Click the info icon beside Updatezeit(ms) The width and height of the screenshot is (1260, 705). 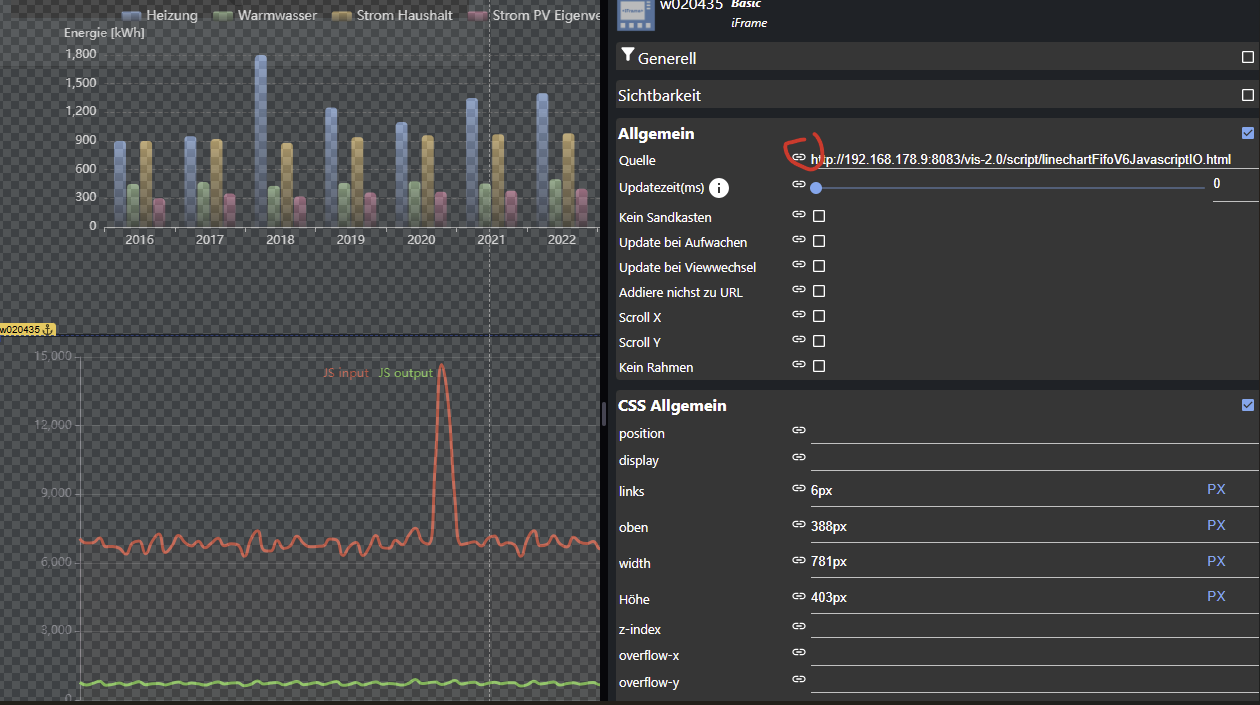coord(719,187)
